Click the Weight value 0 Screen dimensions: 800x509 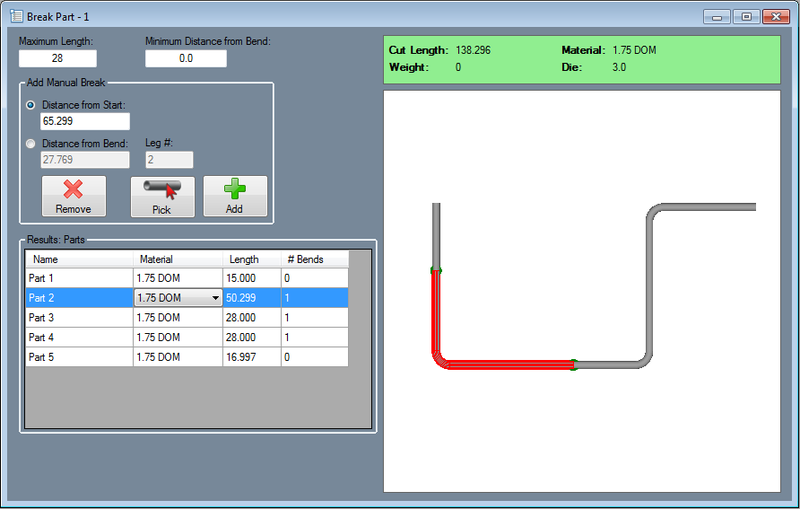point(458,67)
